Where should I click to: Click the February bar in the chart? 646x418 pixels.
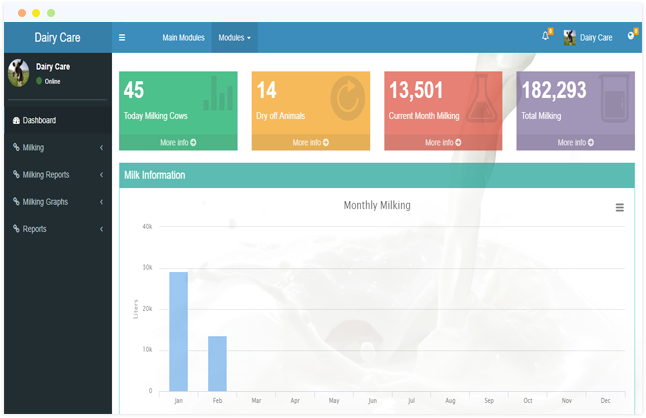(217, 364)
